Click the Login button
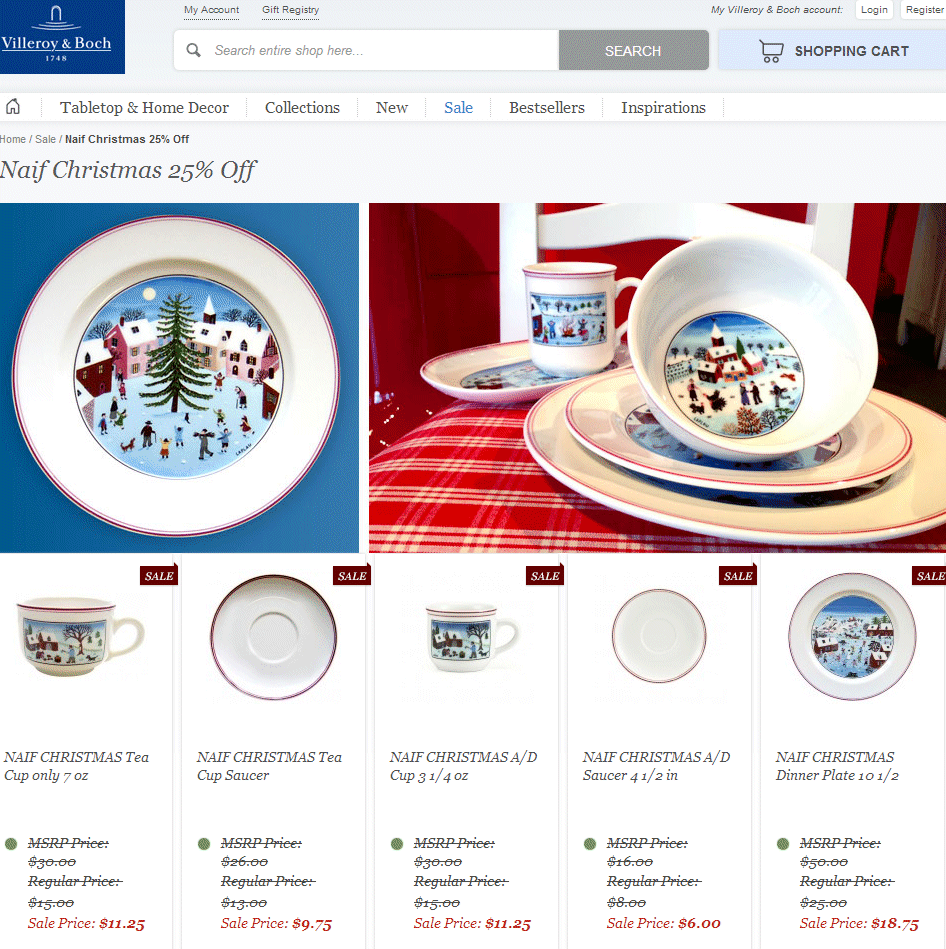946x949 pixels. coord(874,10)
